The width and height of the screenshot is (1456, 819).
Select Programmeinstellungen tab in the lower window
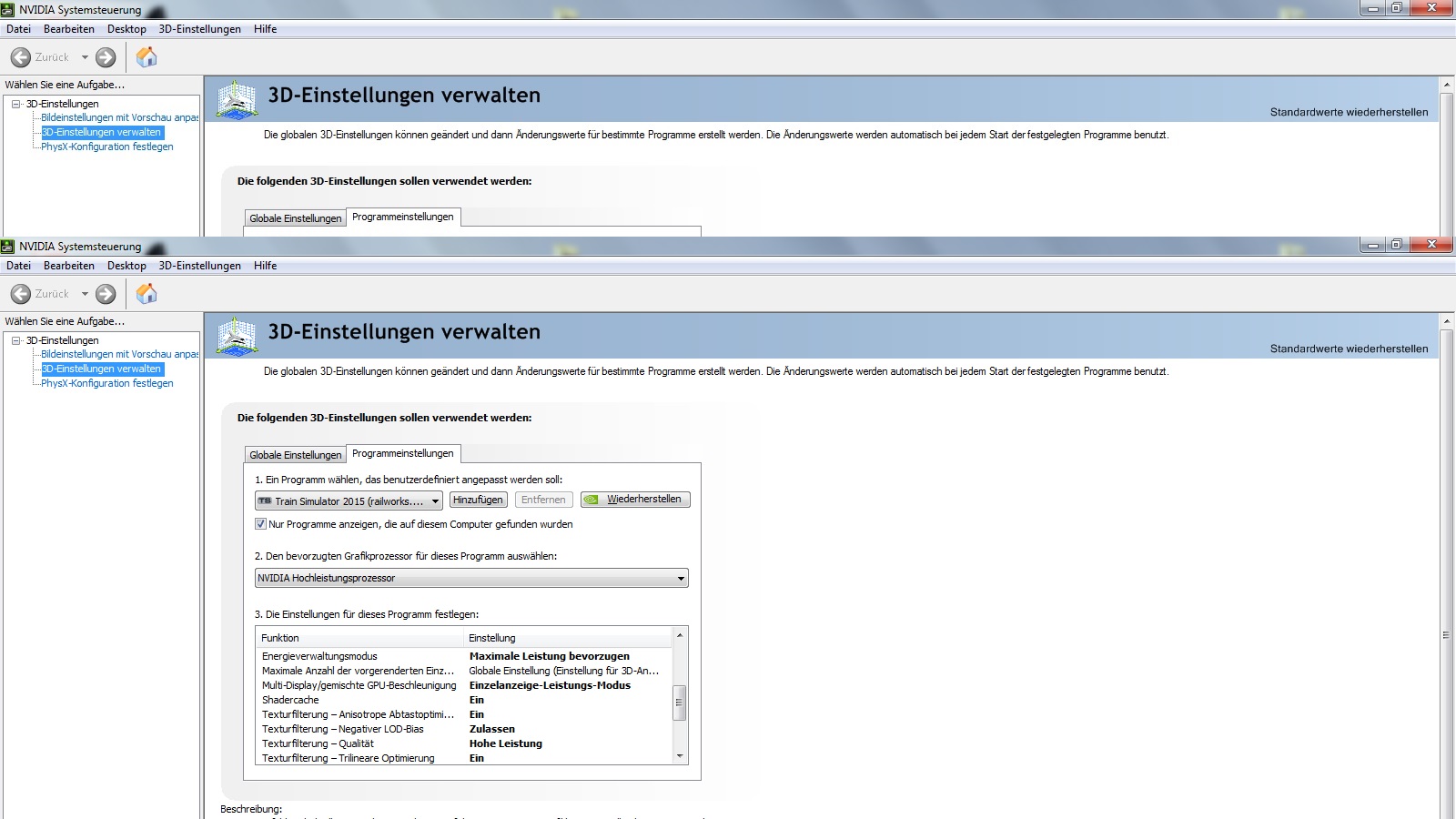(403, 453)
